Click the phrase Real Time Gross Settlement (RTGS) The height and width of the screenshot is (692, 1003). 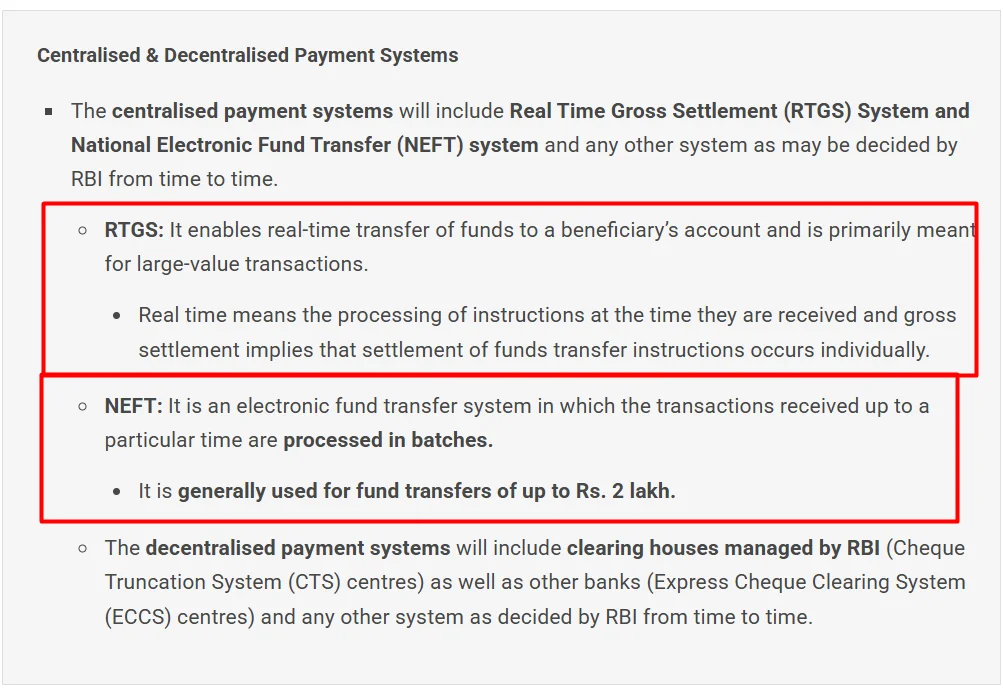681,111
